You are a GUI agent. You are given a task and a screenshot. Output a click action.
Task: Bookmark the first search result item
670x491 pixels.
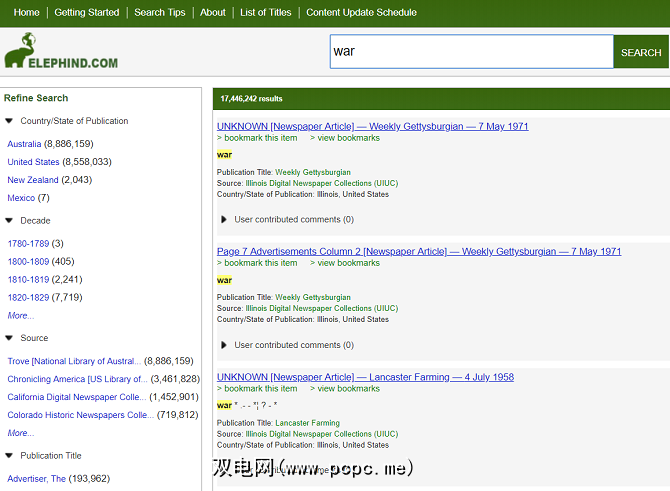tap(260, 138)
